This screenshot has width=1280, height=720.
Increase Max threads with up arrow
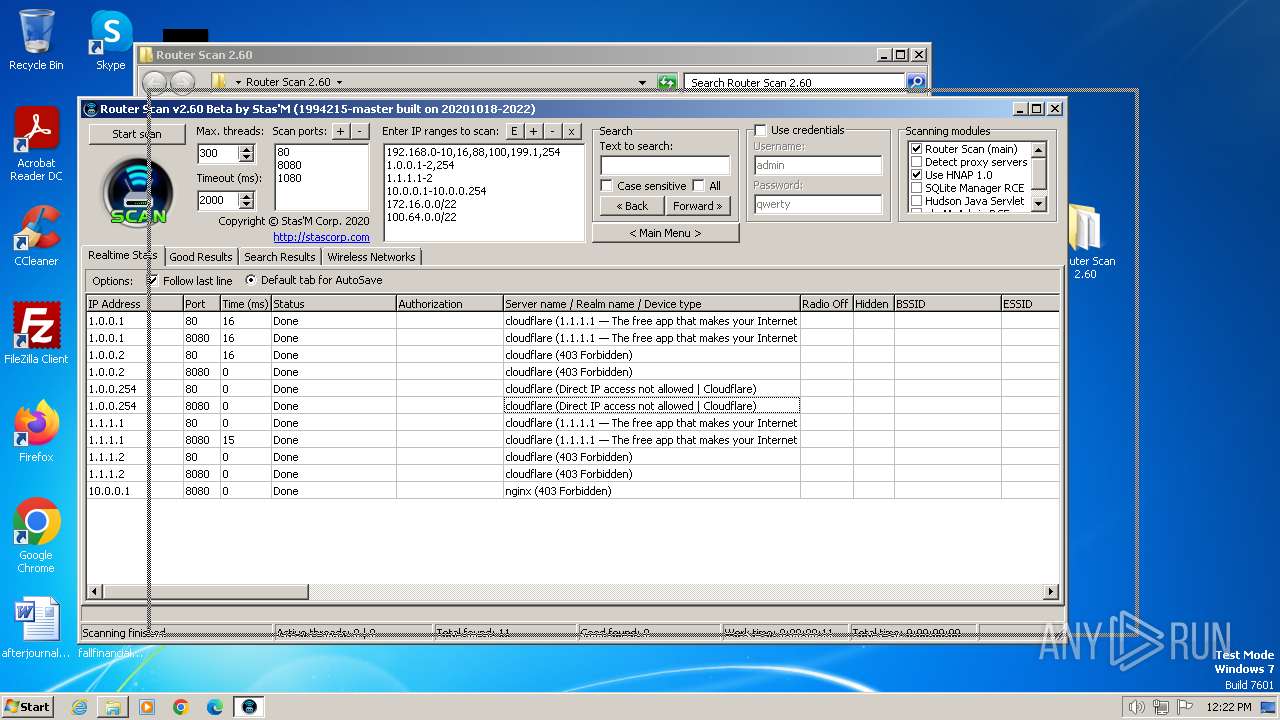click(247, 150)
